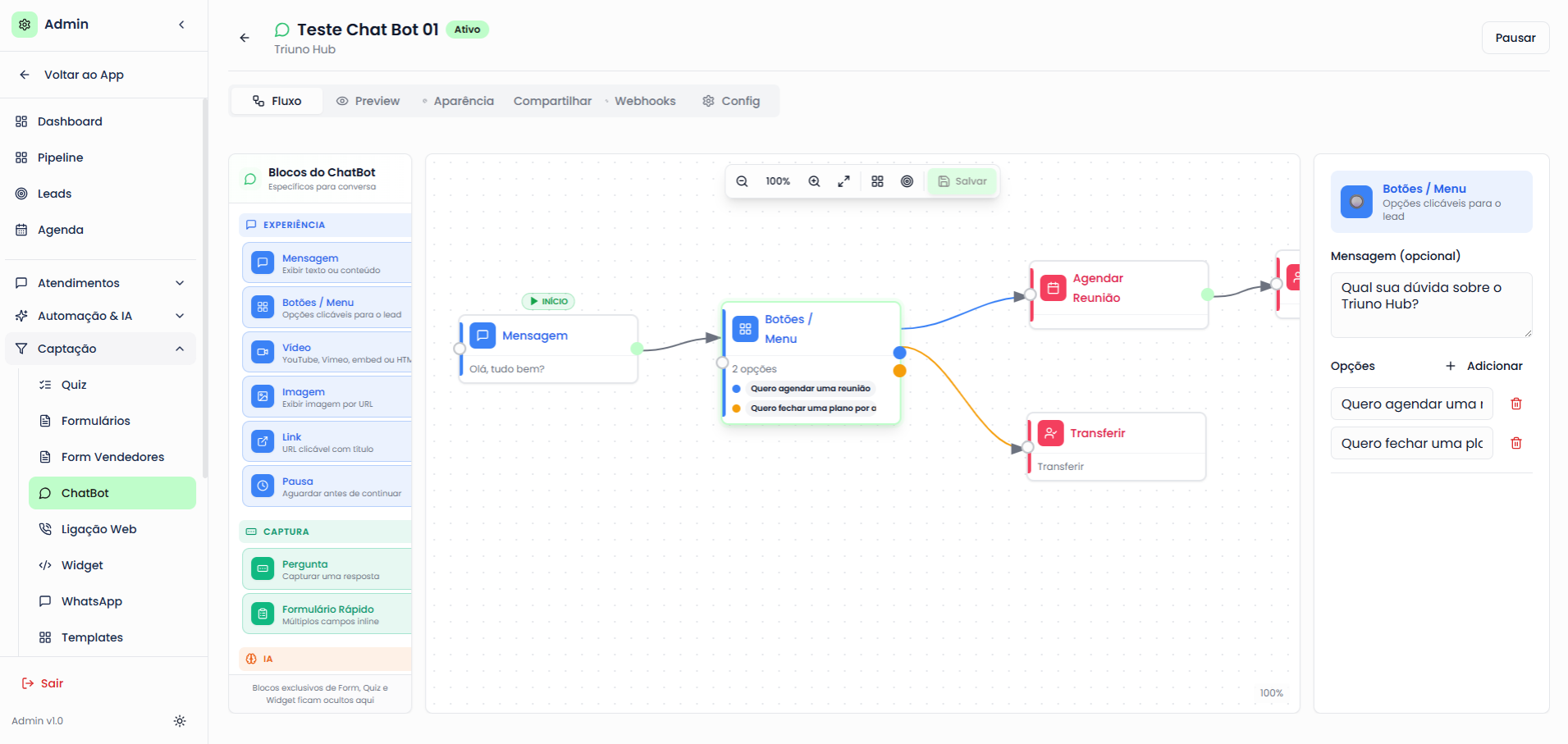This screenshot has width=1568, height=744.
Task: Edit the 'Quero agendar uma' option field
Action: tap(1411, 404)
